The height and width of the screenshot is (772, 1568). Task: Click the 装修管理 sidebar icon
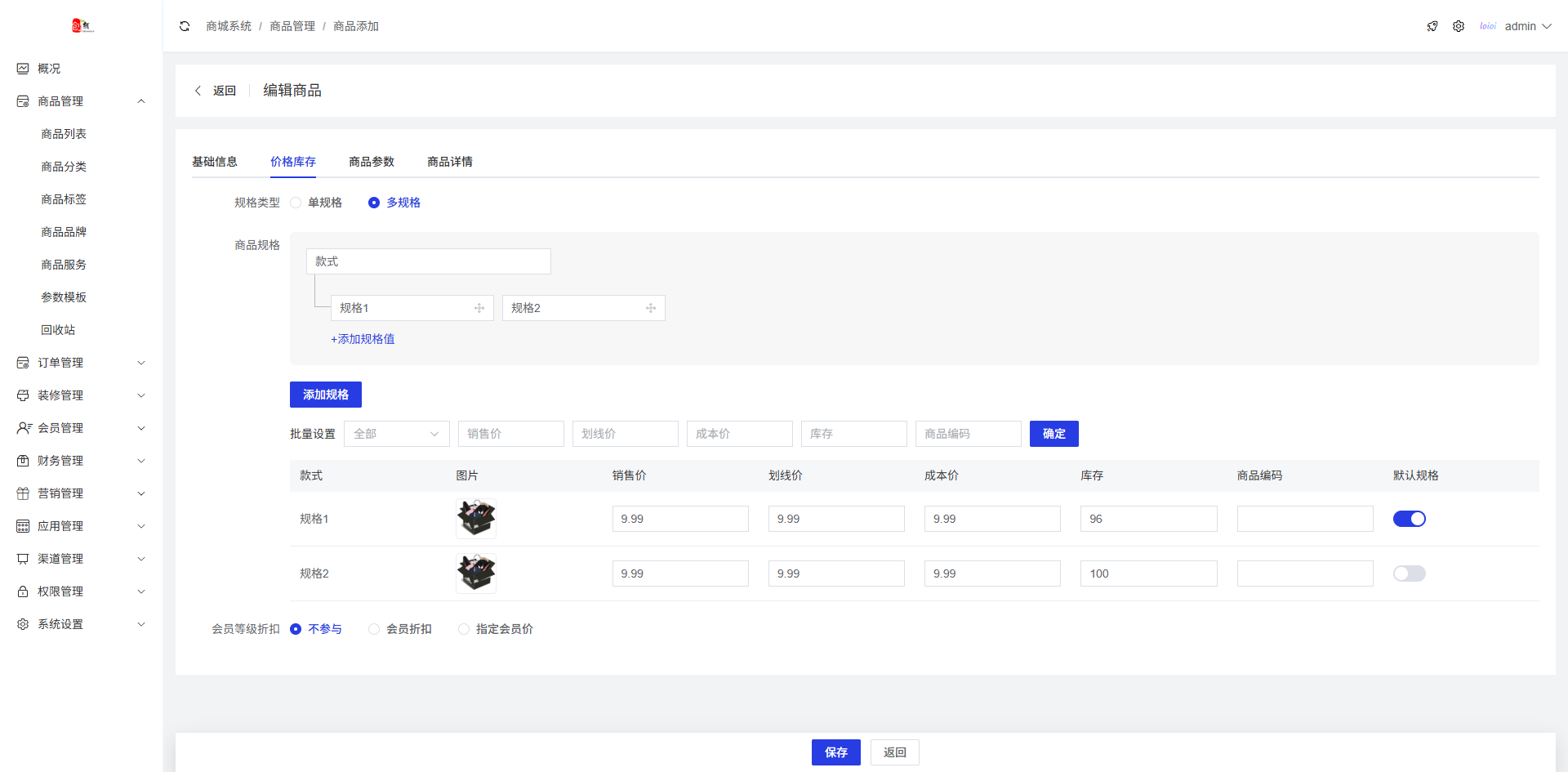point(23,395)
